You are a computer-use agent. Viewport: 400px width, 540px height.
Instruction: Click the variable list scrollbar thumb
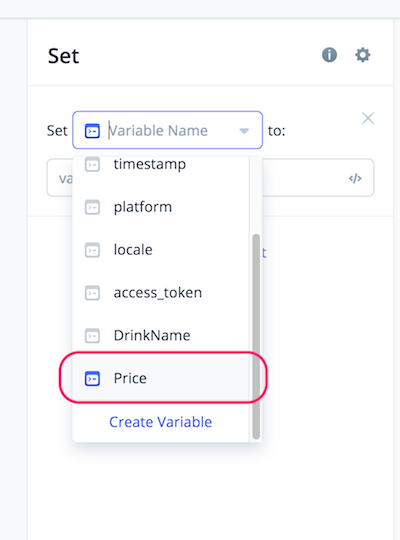point(256,336)
